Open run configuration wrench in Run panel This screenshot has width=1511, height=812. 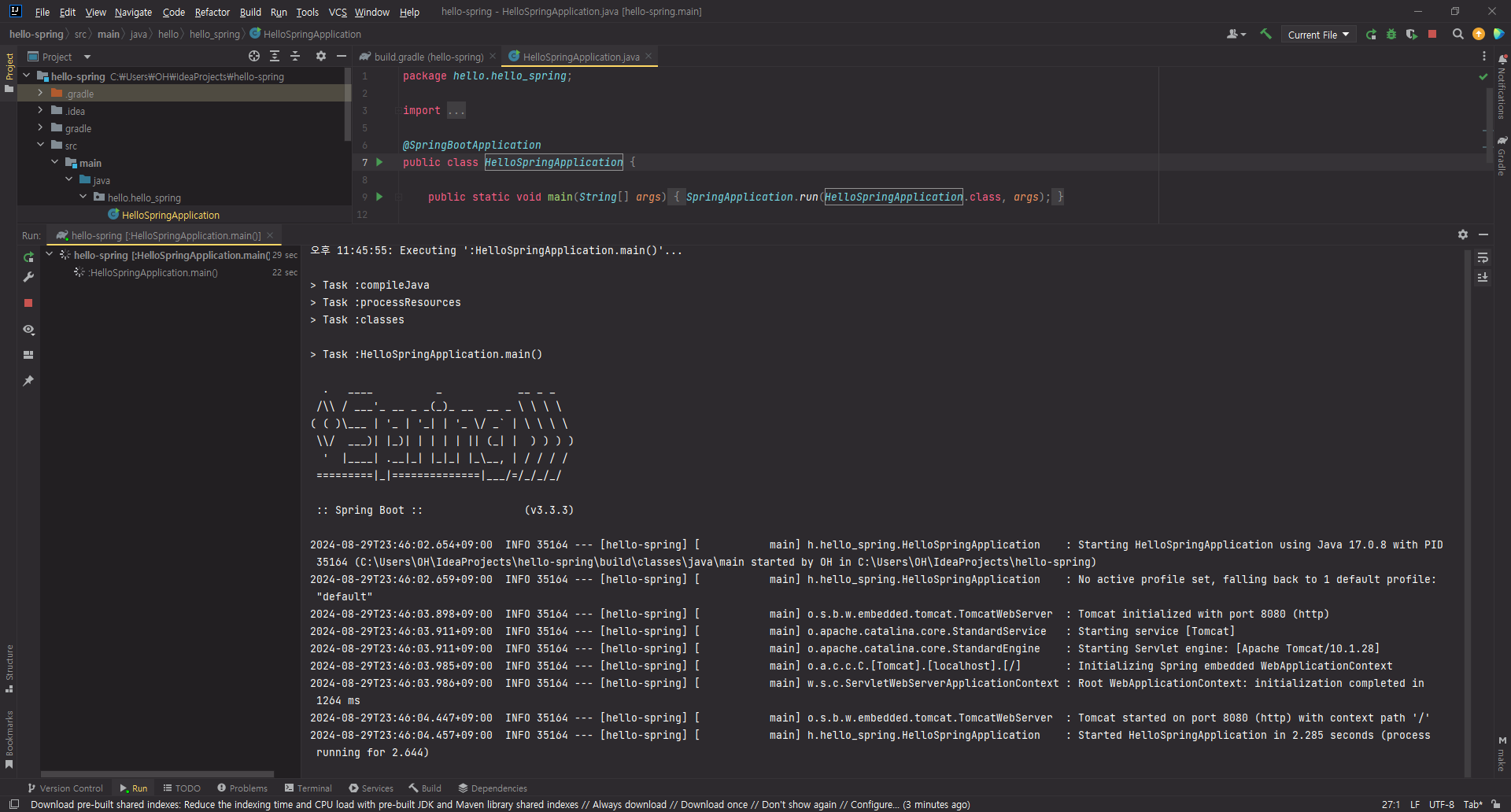point(28,277)
